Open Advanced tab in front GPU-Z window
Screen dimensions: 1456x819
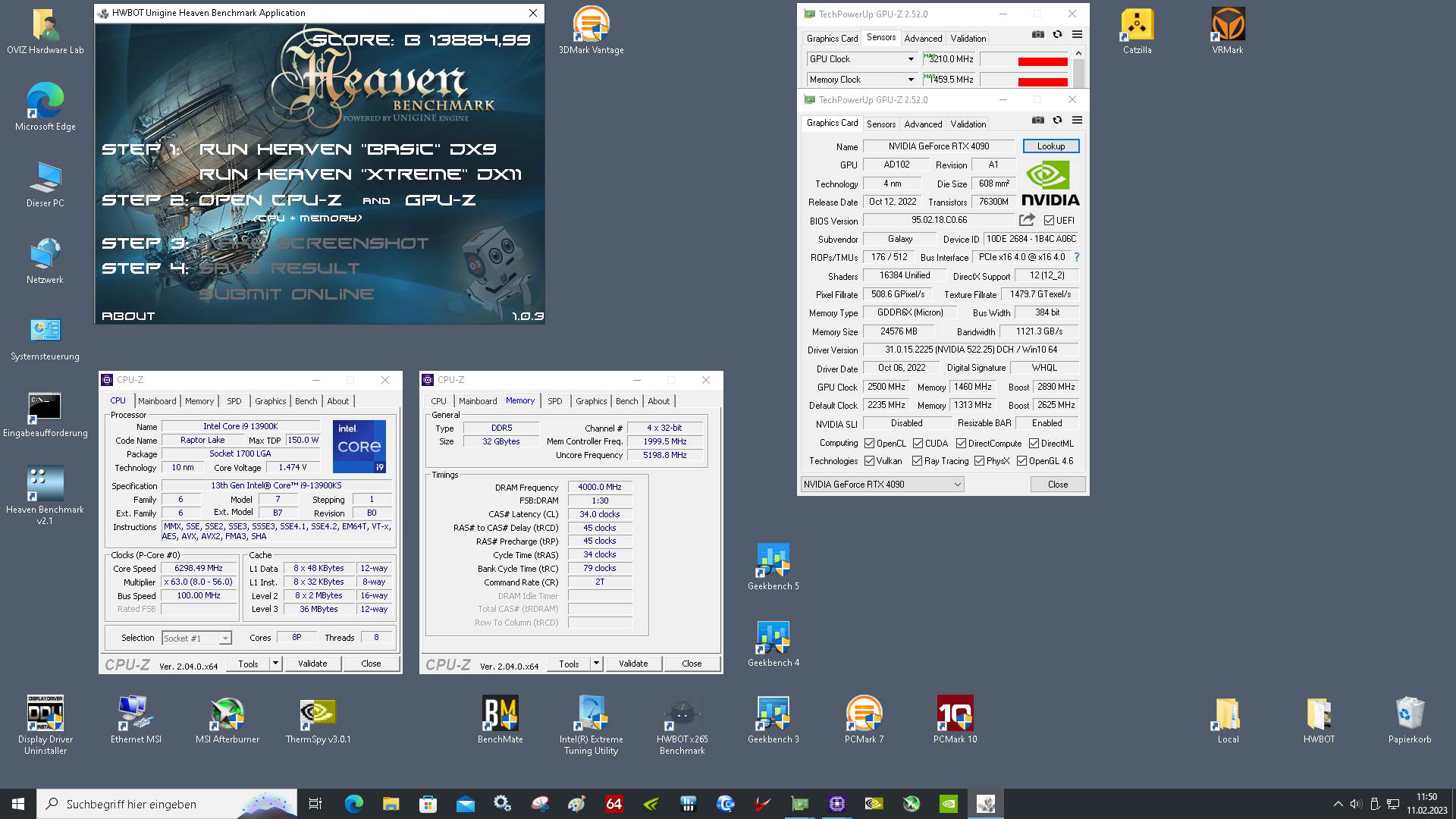tap(923, 124)
